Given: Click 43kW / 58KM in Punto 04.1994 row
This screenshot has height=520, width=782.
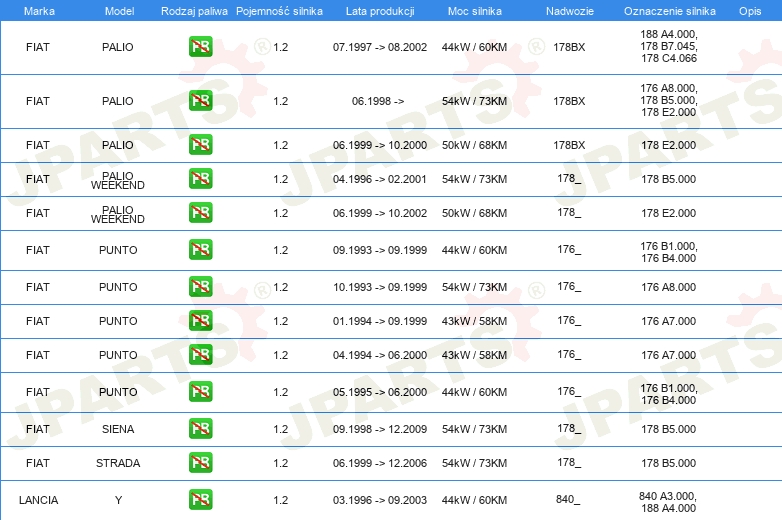Looking at the screenshot, I should point(474,355).
